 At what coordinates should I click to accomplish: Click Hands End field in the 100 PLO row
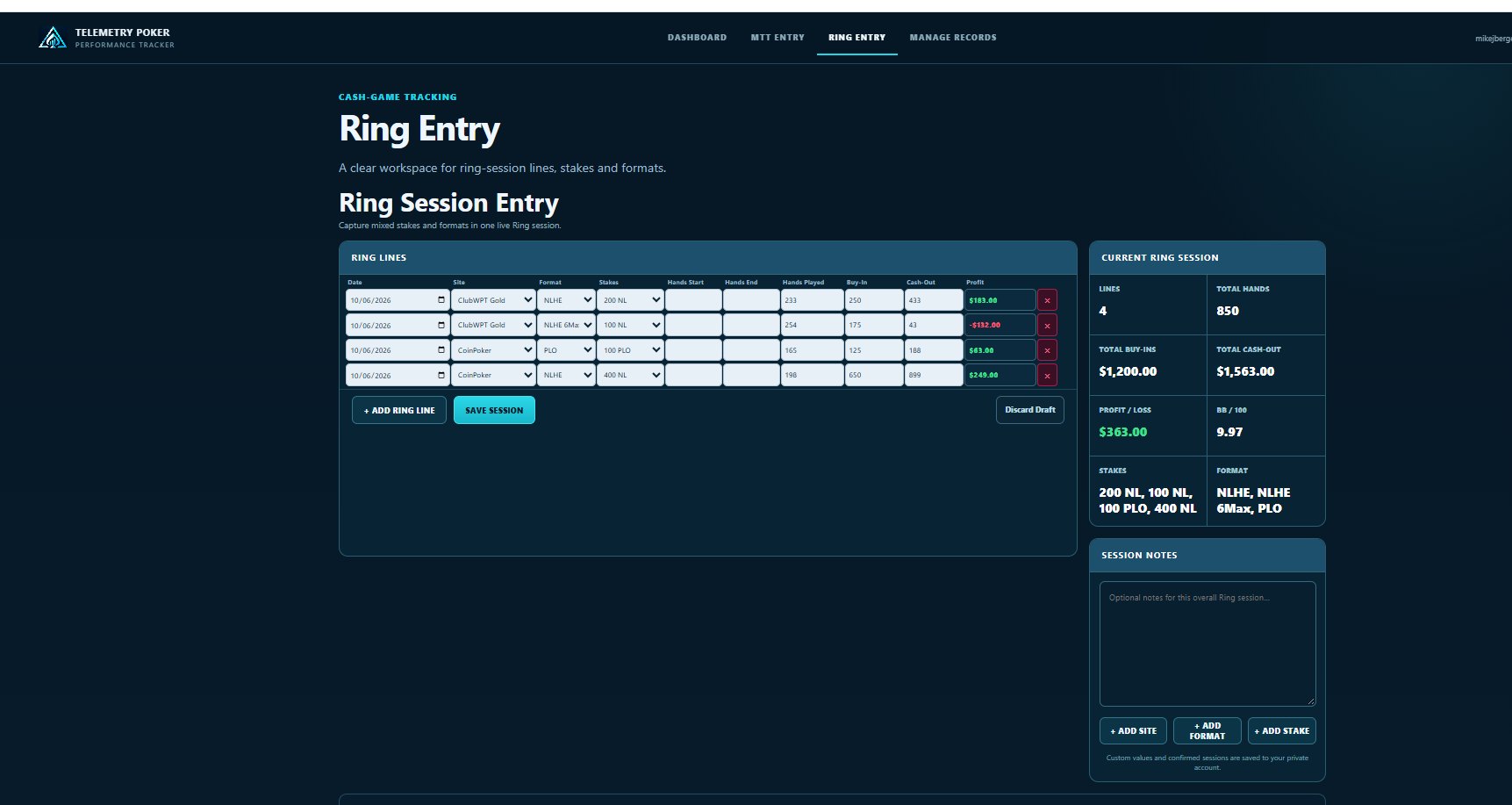pyautogui.click(x=751, y=350)
